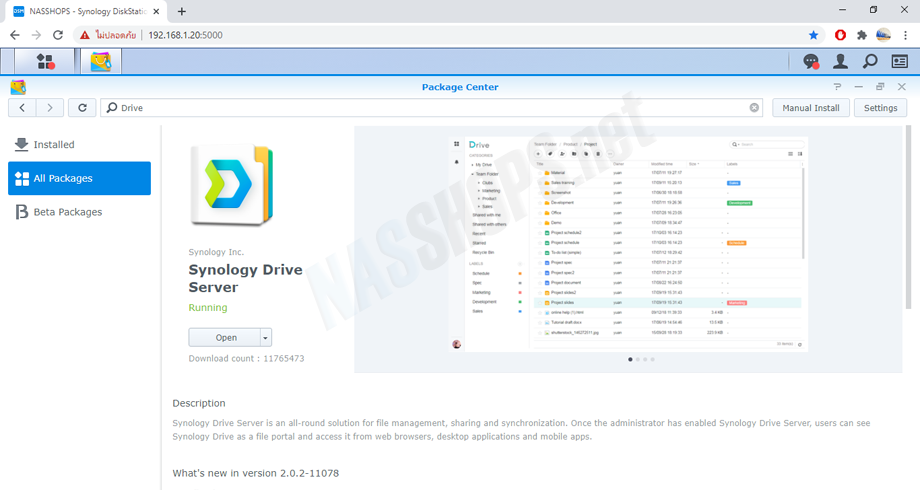Click the Manual Install button
This screenshot has width=920, height=490.
click(x=811, y=108)
